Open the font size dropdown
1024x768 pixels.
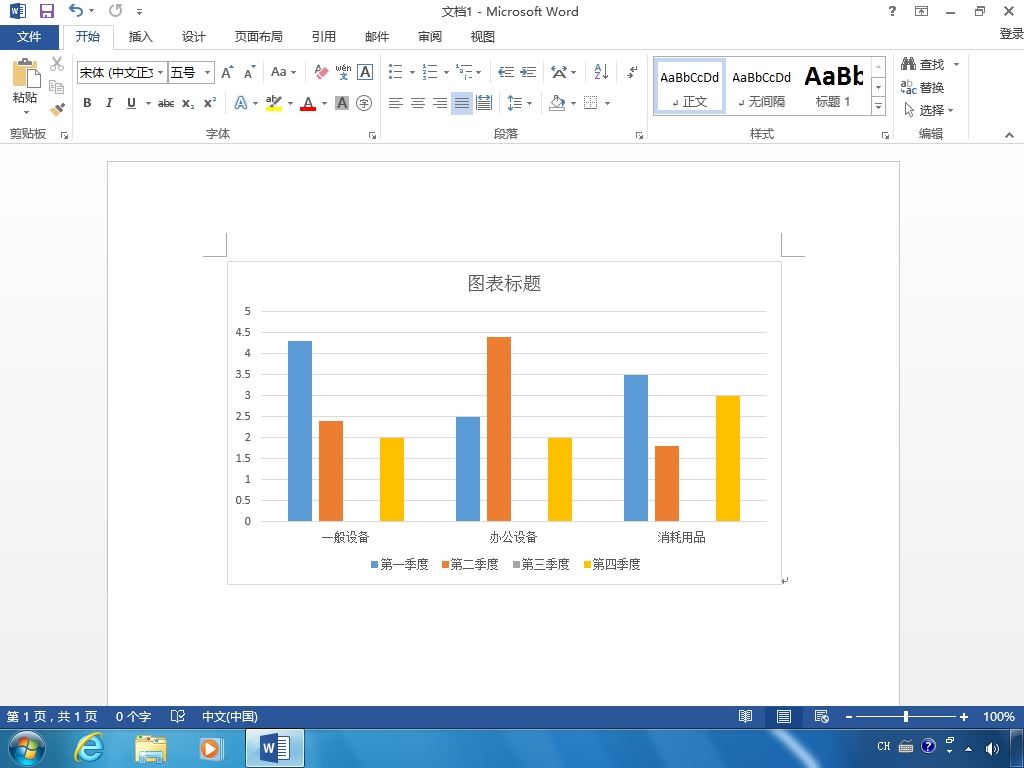[207, 72]
